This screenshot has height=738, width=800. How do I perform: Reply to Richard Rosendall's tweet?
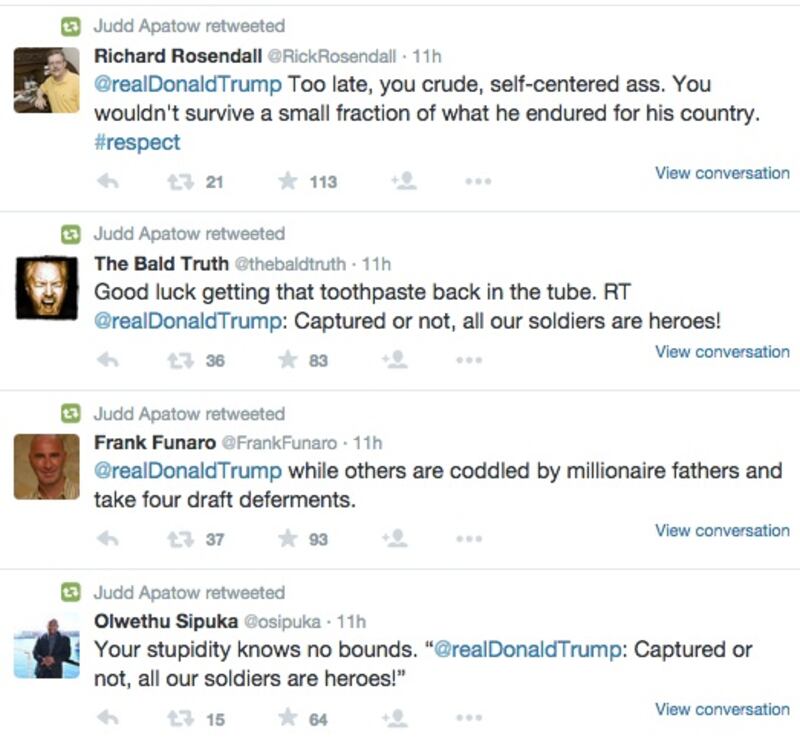(110, 180)
